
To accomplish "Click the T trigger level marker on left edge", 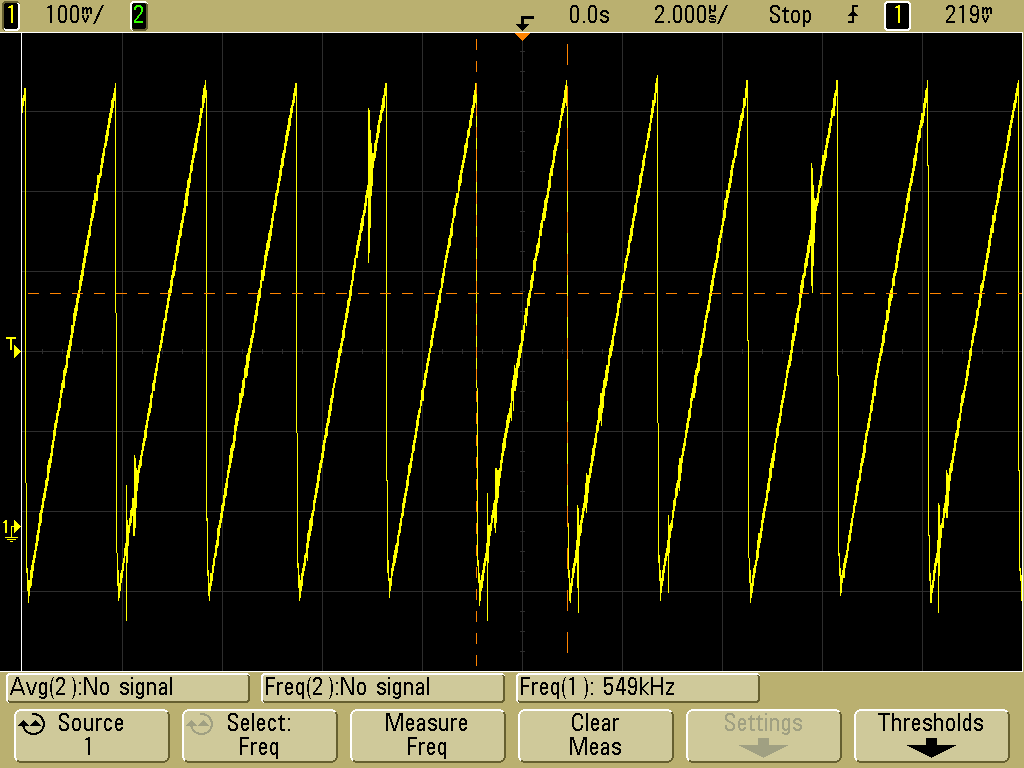I will (13, 347).
